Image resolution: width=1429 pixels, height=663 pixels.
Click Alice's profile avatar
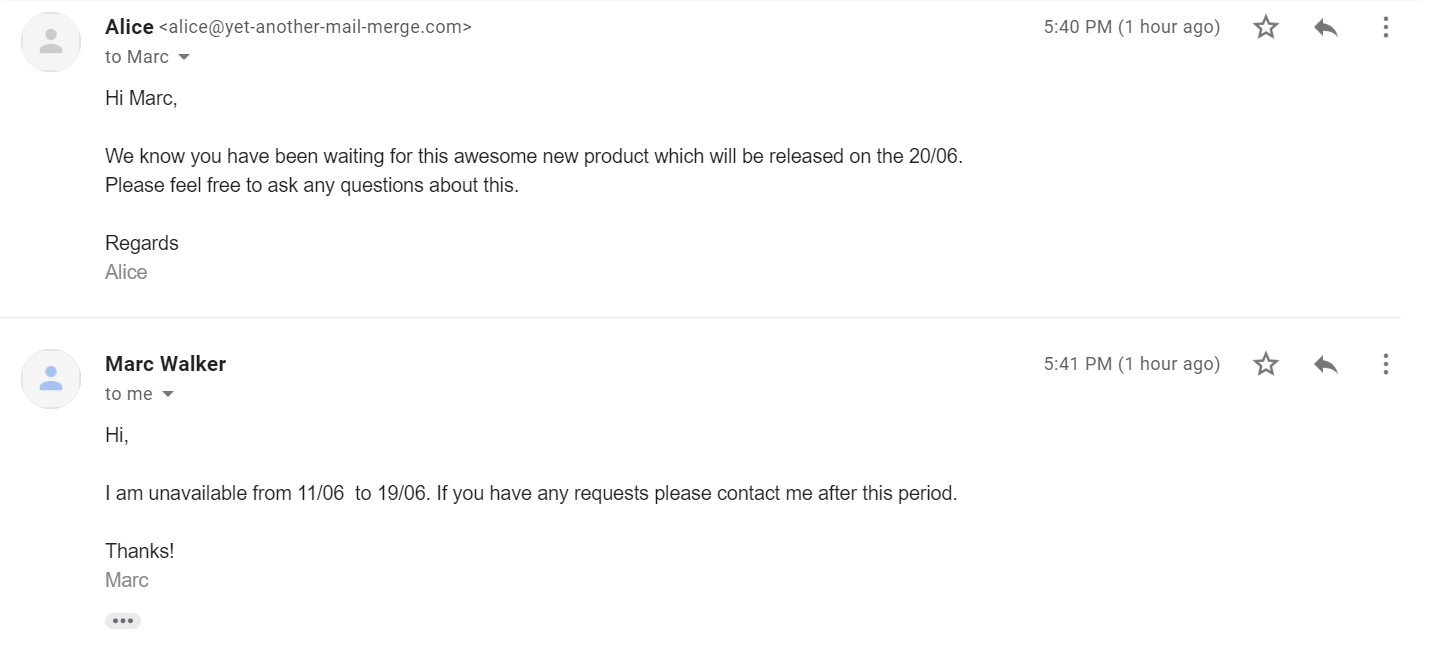coord(51,42)
